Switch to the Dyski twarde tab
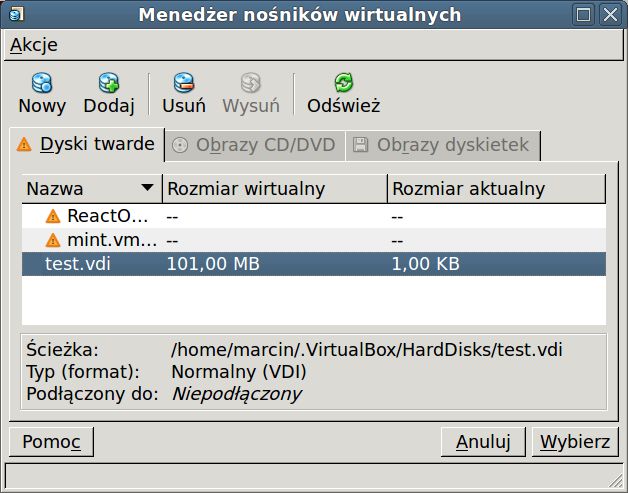 pos(87,144)
